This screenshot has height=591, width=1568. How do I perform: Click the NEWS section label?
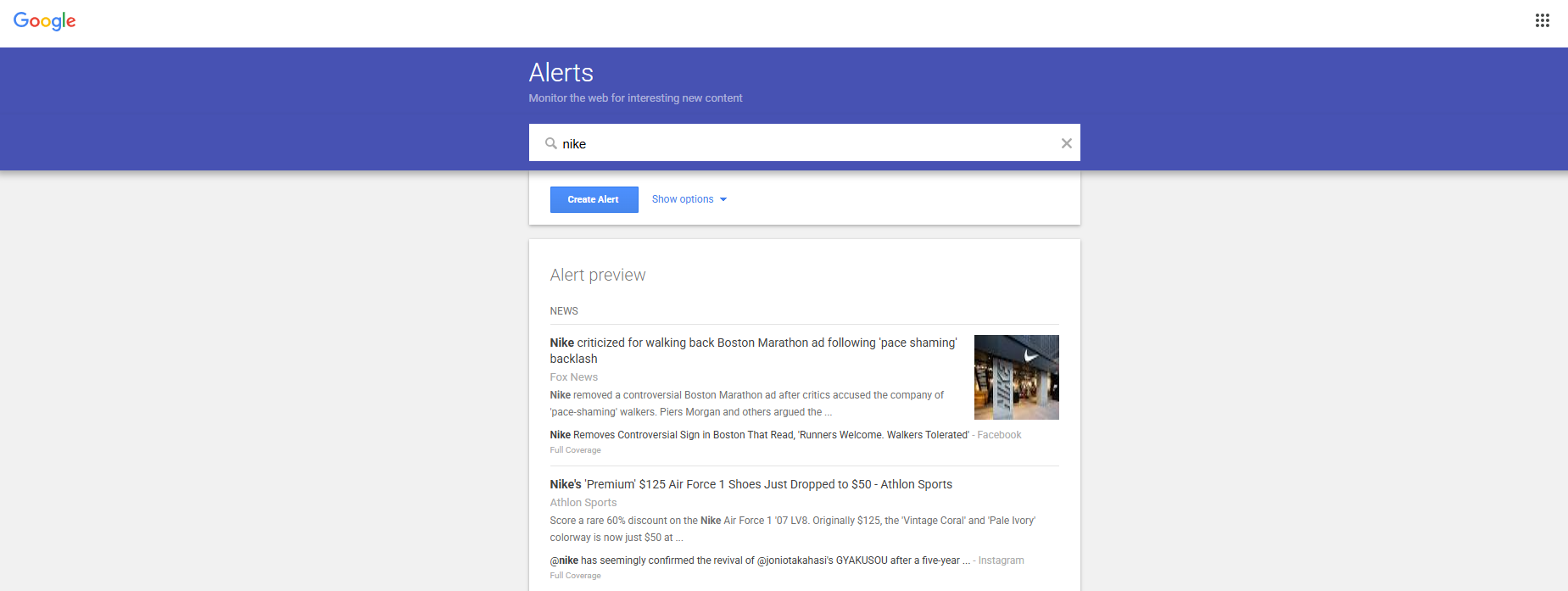coord(563,311)
